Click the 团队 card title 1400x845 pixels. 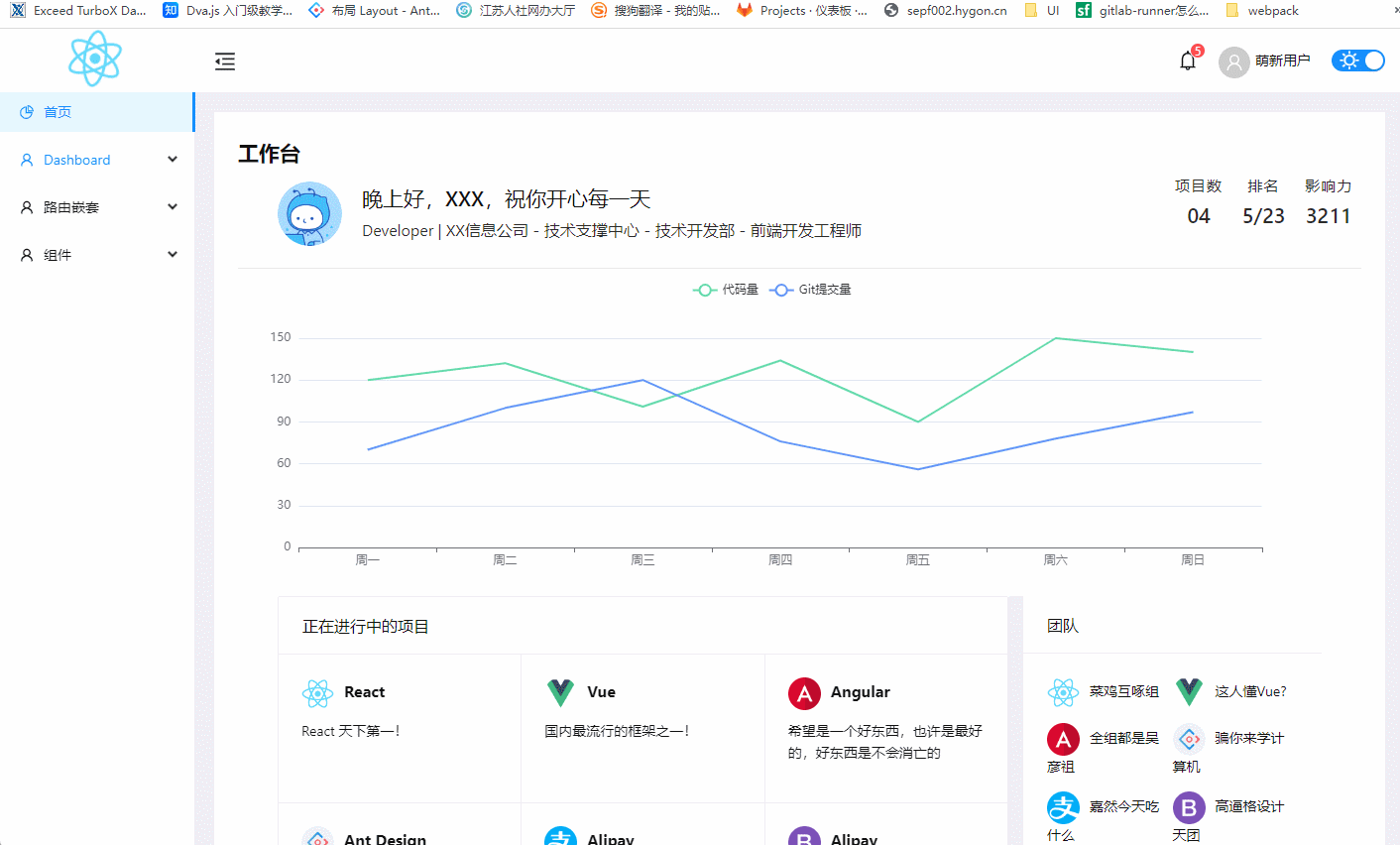tap(1063, 626)
